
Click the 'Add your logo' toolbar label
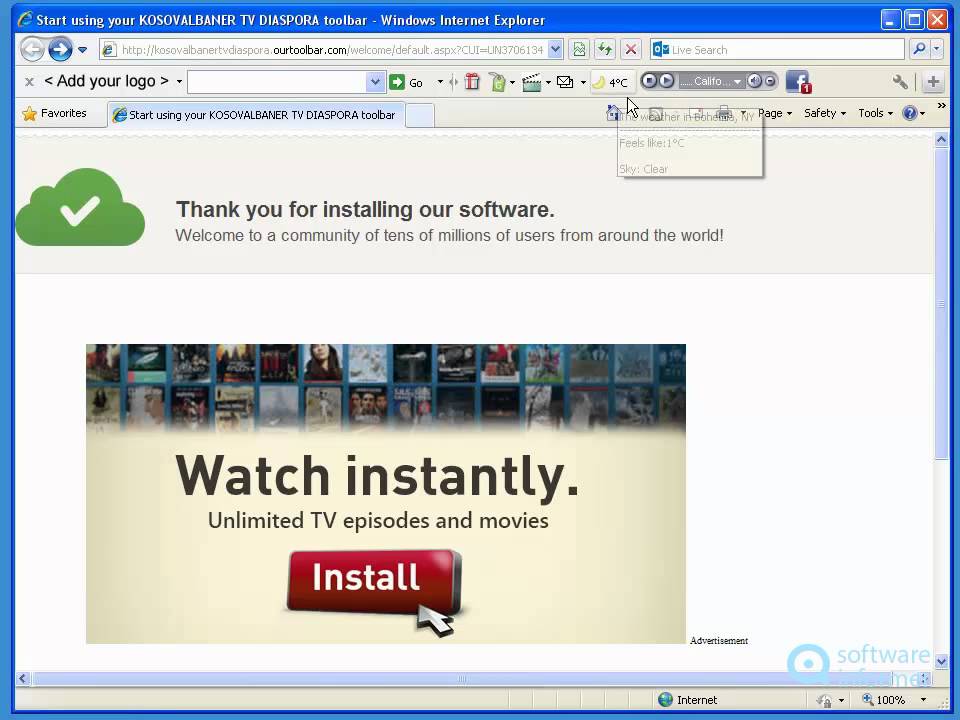click(107, 81)
